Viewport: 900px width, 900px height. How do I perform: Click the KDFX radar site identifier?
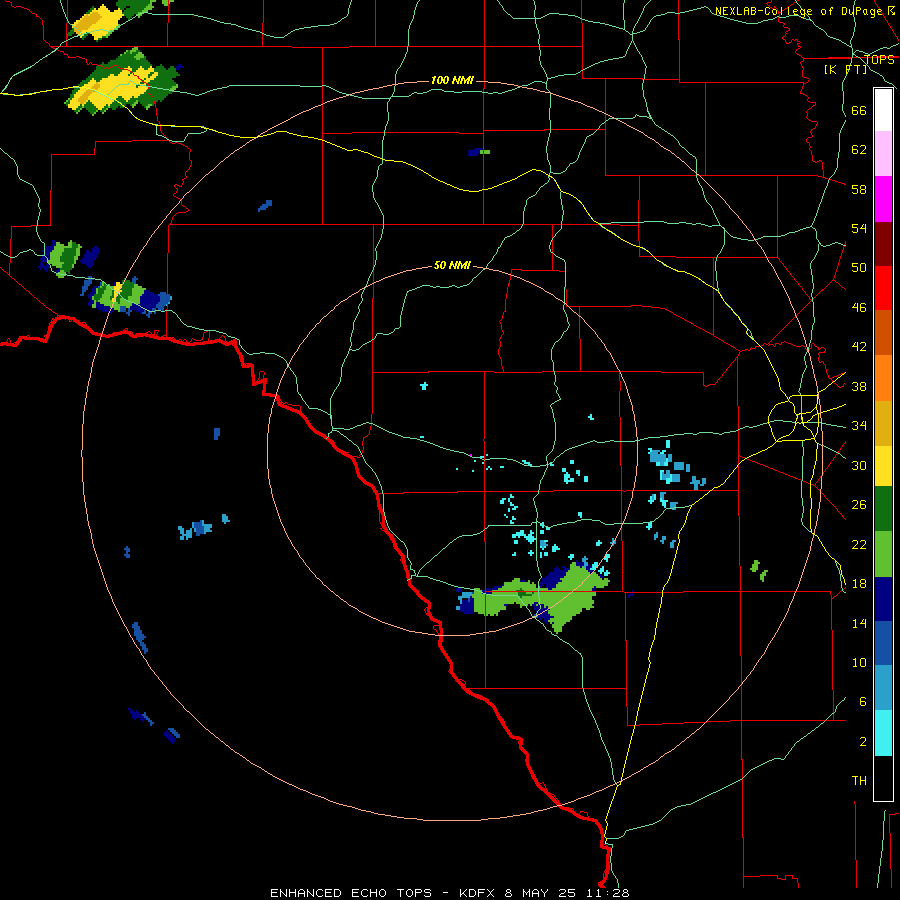478,893
